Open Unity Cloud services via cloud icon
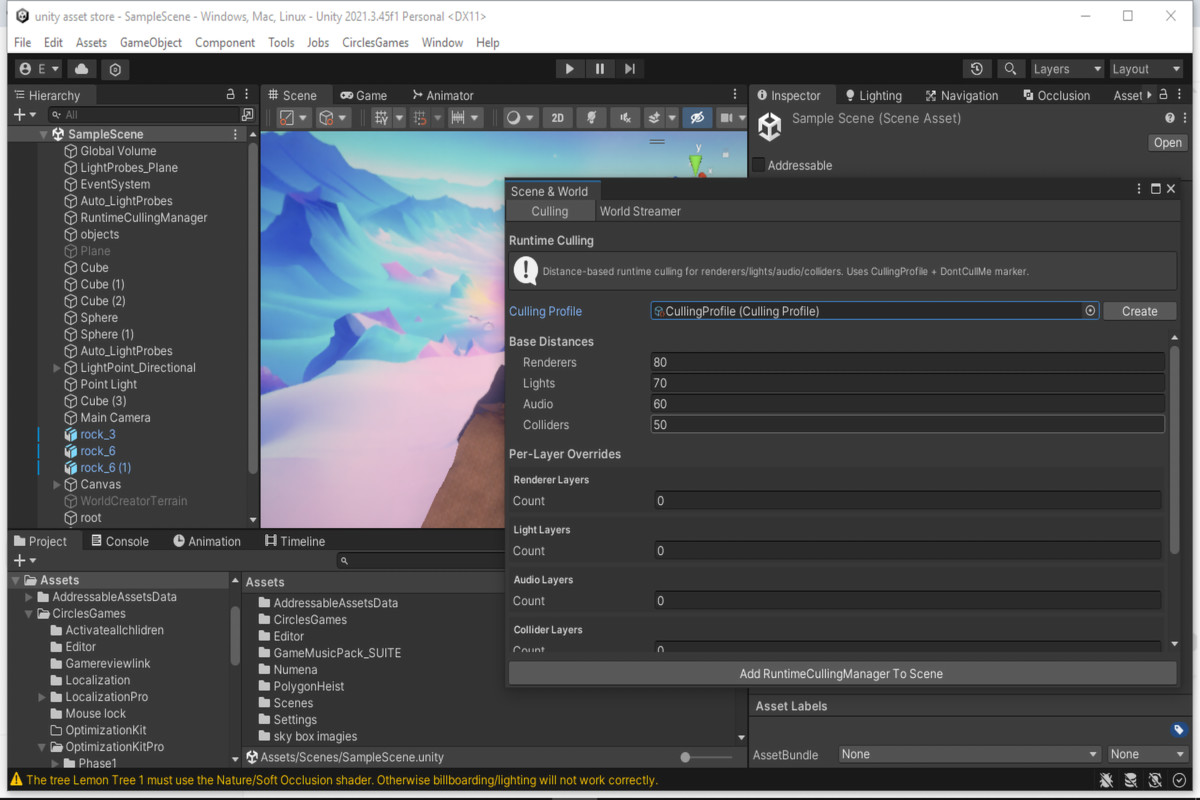1200x800 pixels. tap(82, 69)
